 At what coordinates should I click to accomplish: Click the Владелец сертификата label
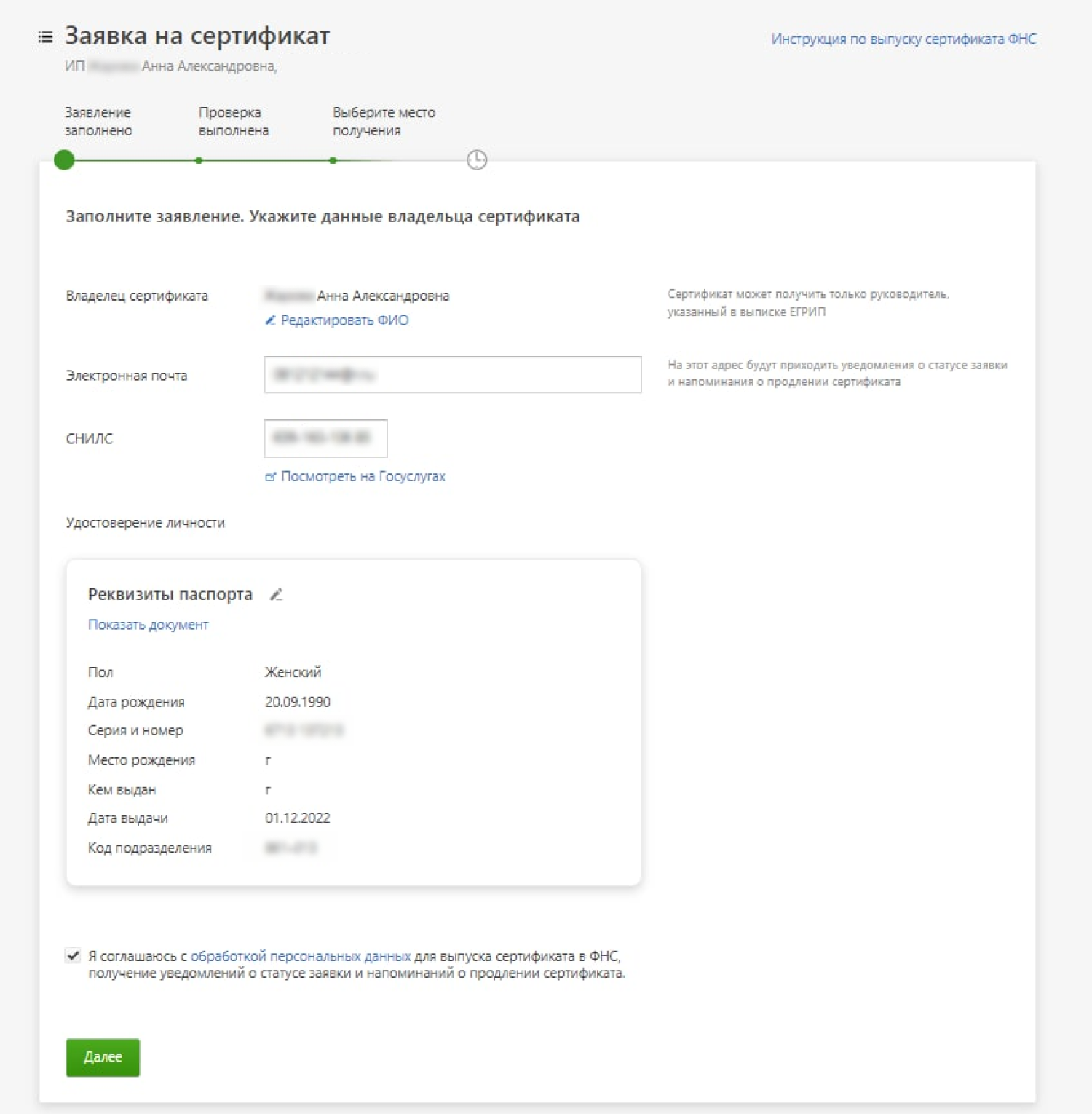point(137,296)
